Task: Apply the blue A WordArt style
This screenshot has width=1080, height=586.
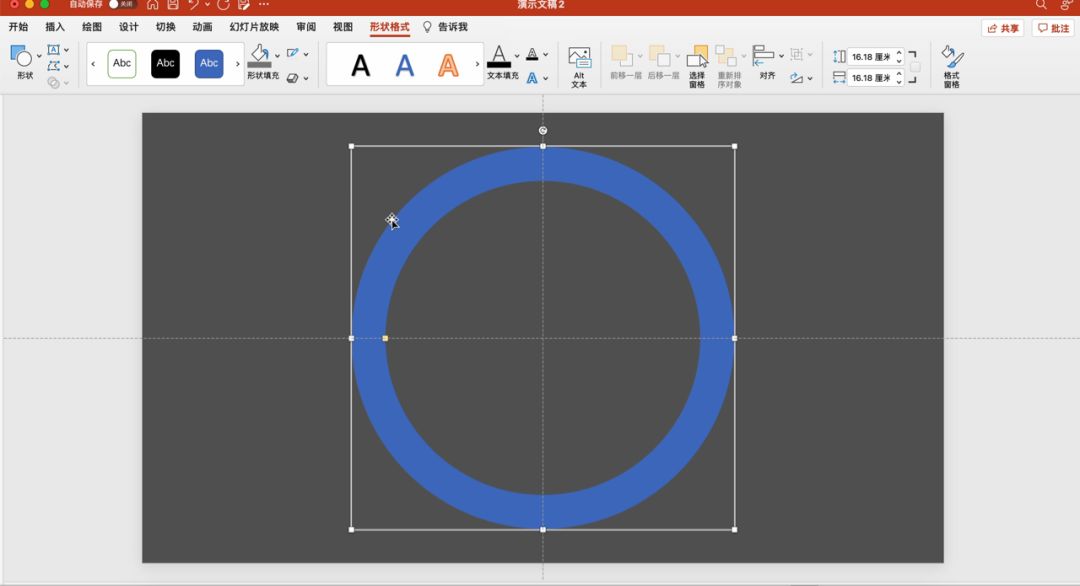Action: coord(404,65)
